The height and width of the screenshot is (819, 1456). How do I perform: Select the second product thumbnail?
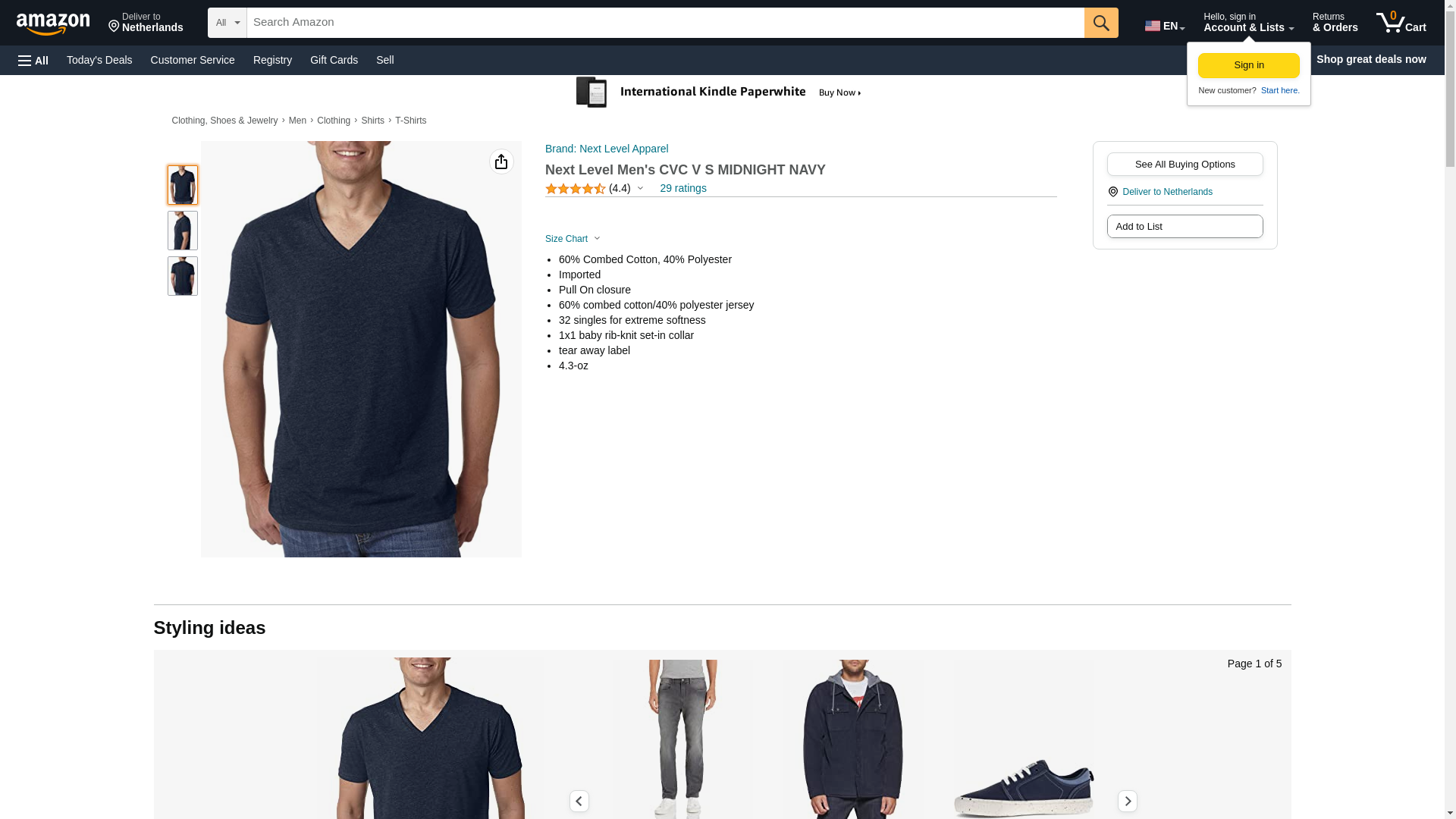click(x=183, y=231)
